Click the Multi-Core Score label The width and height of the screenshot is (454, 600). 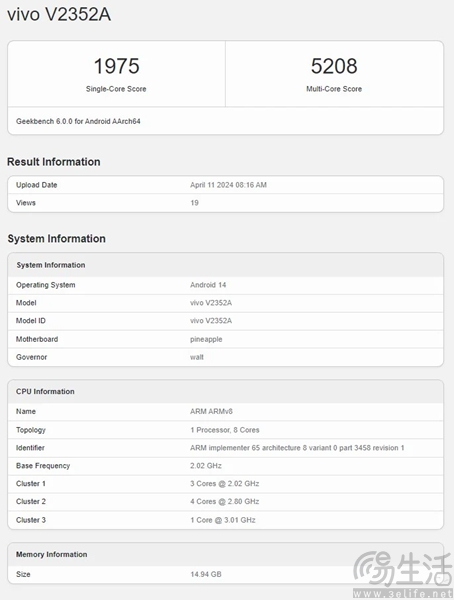coord(334,89)
